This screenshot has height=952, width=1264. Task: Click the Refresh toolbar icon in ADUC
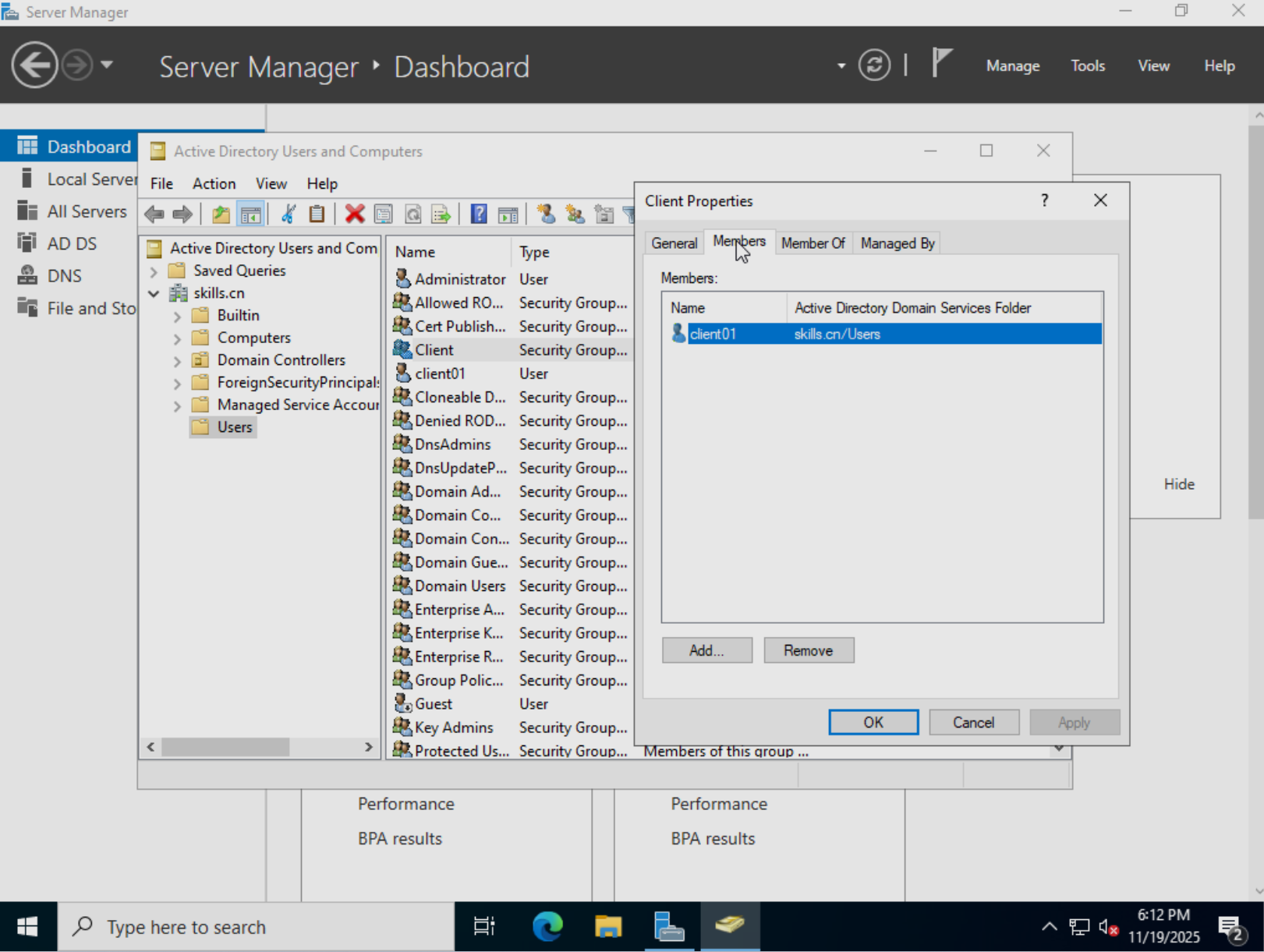pyautogui.click(x=412, y=214)
